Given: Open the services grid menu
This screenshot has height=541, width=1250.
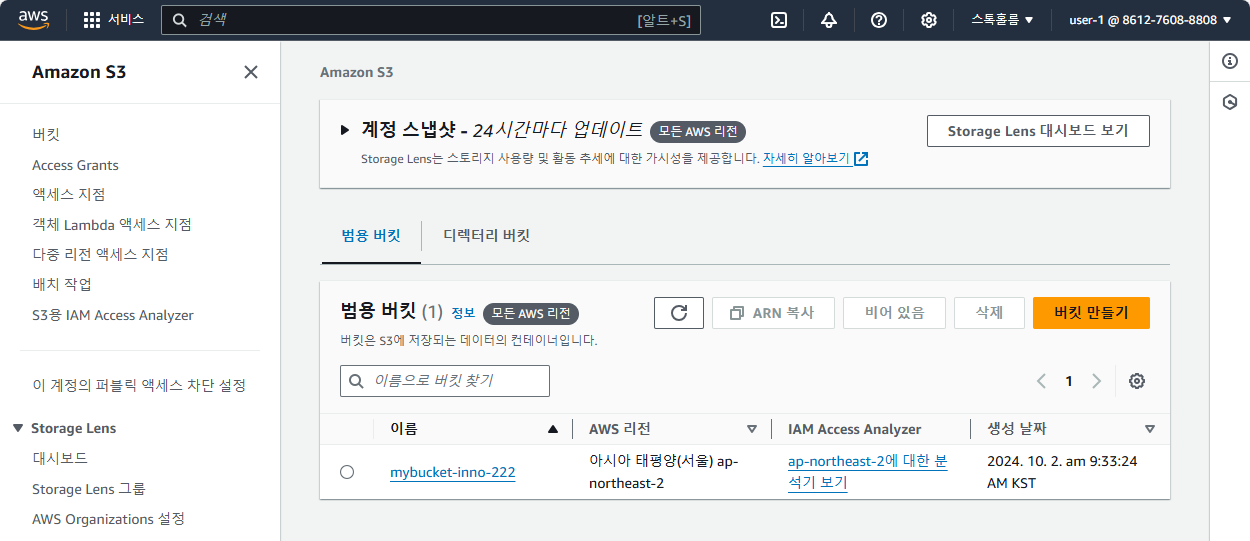Looking at the screenshot, I should [x=113, y=20].
